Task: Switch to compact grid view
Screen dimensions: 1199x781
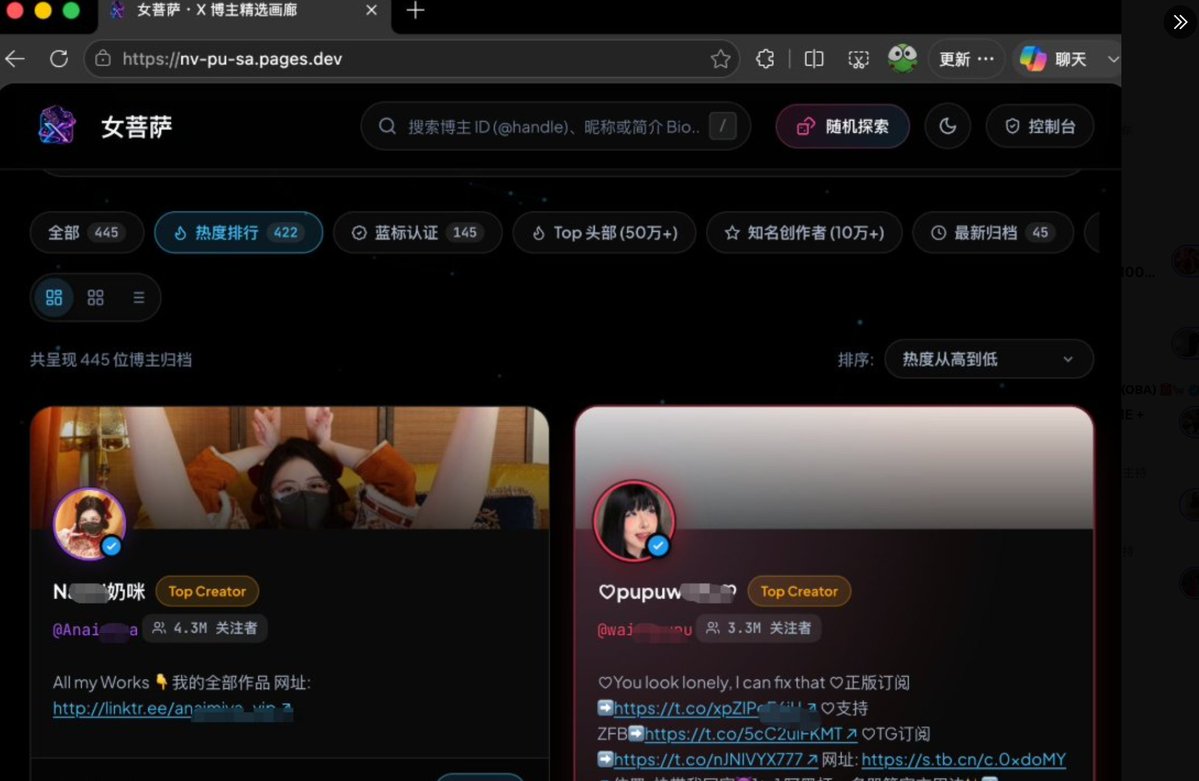Action: [96, 298]
